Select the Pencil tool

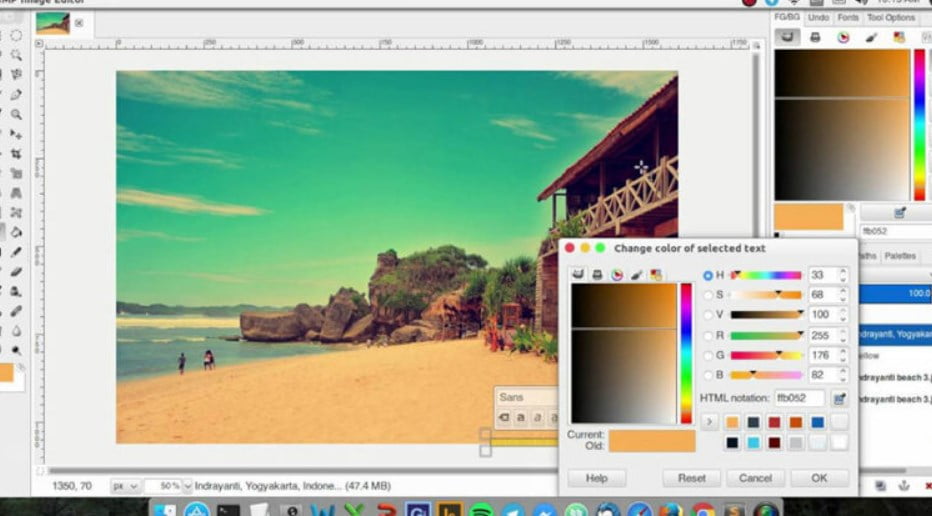[x=16, y=252]
